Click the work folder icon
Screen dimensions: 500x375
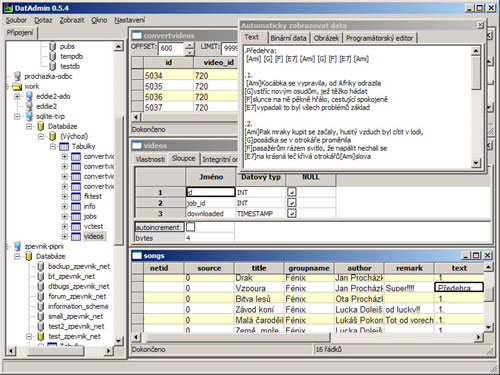coord(17,87)
